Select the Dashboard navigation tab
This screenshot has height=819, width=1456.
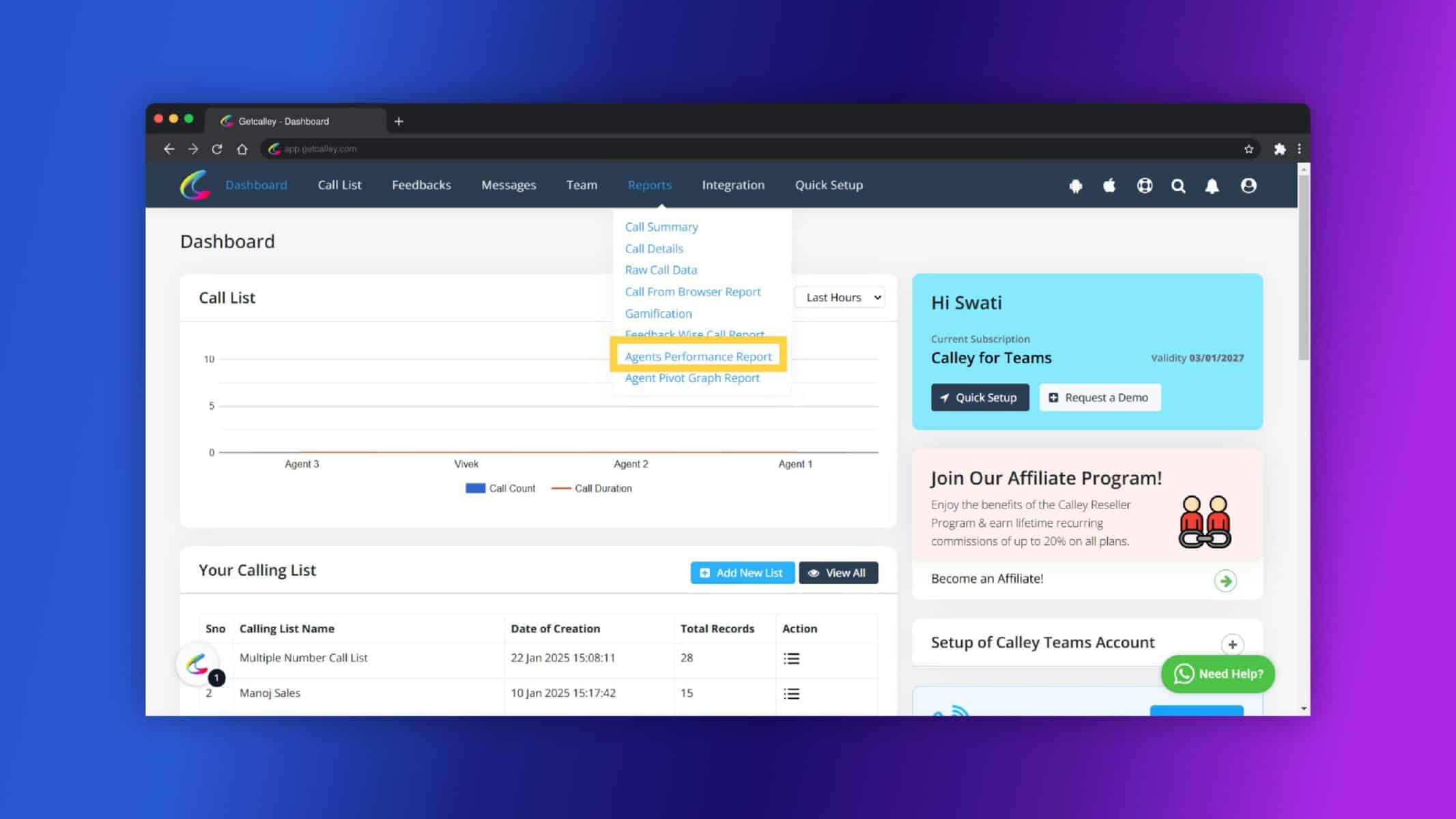256,185
